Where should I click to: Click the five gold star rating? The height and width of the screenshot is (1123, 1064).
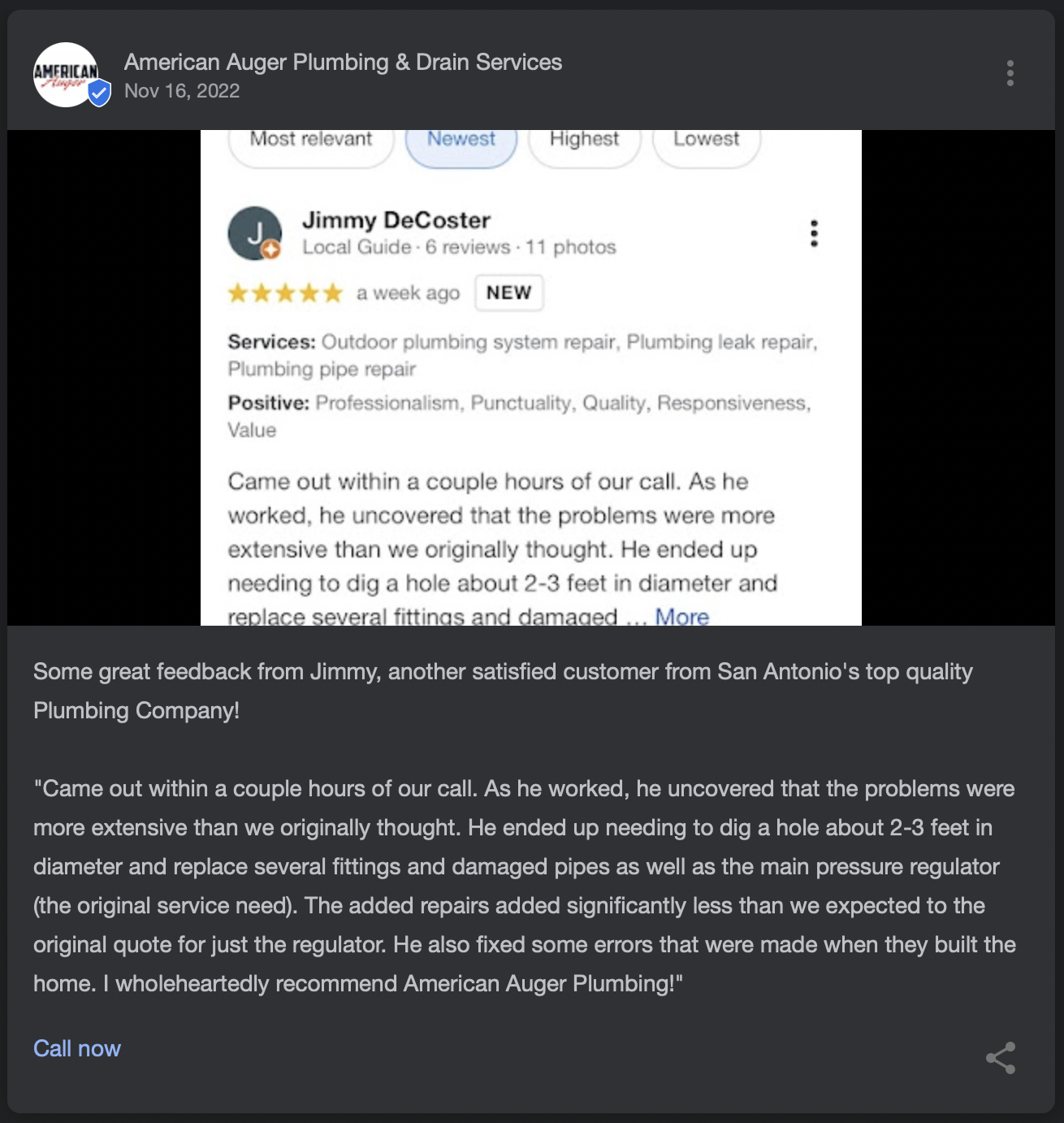point(285,293)
